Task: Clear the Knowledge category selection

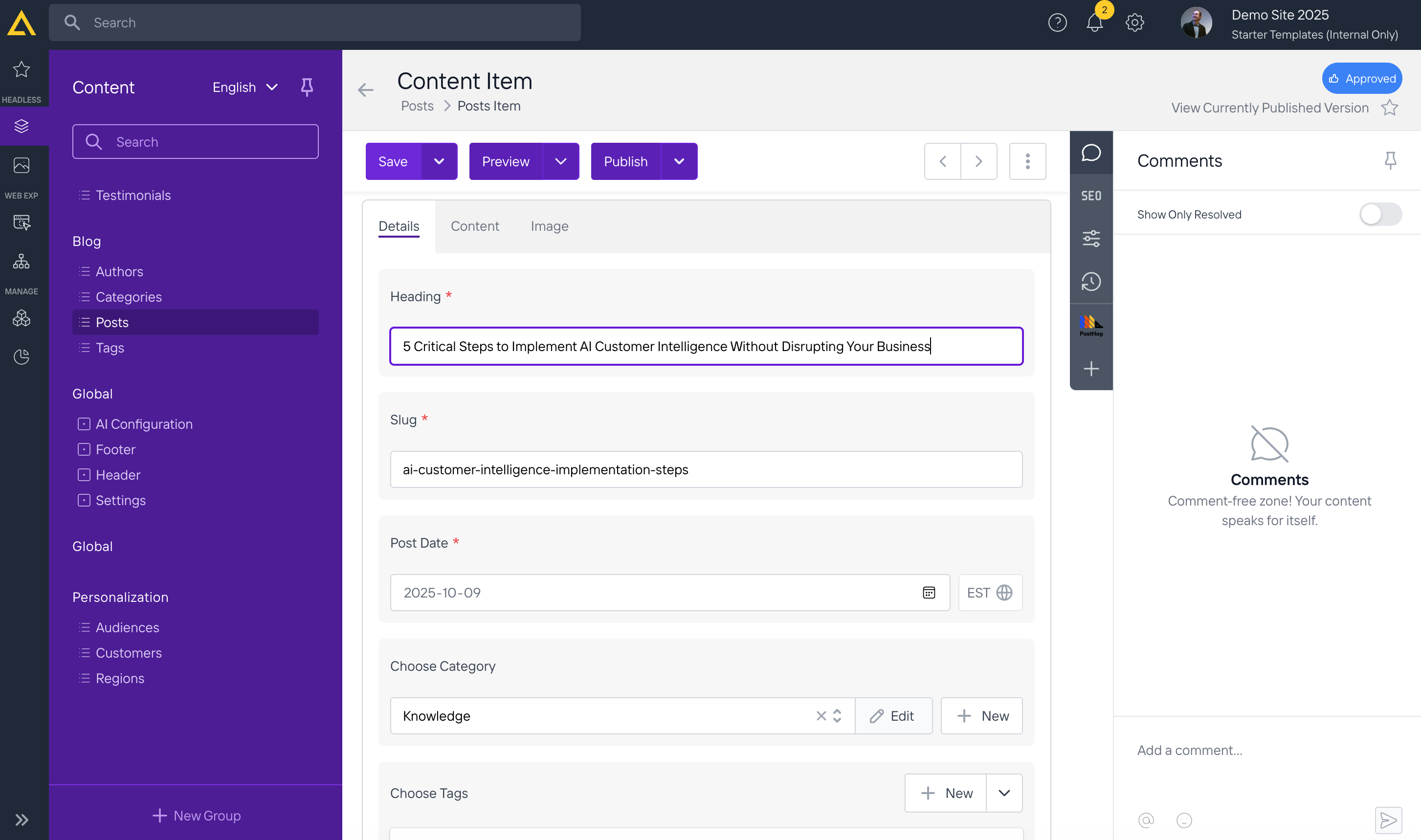Action: tap(821, 716)
